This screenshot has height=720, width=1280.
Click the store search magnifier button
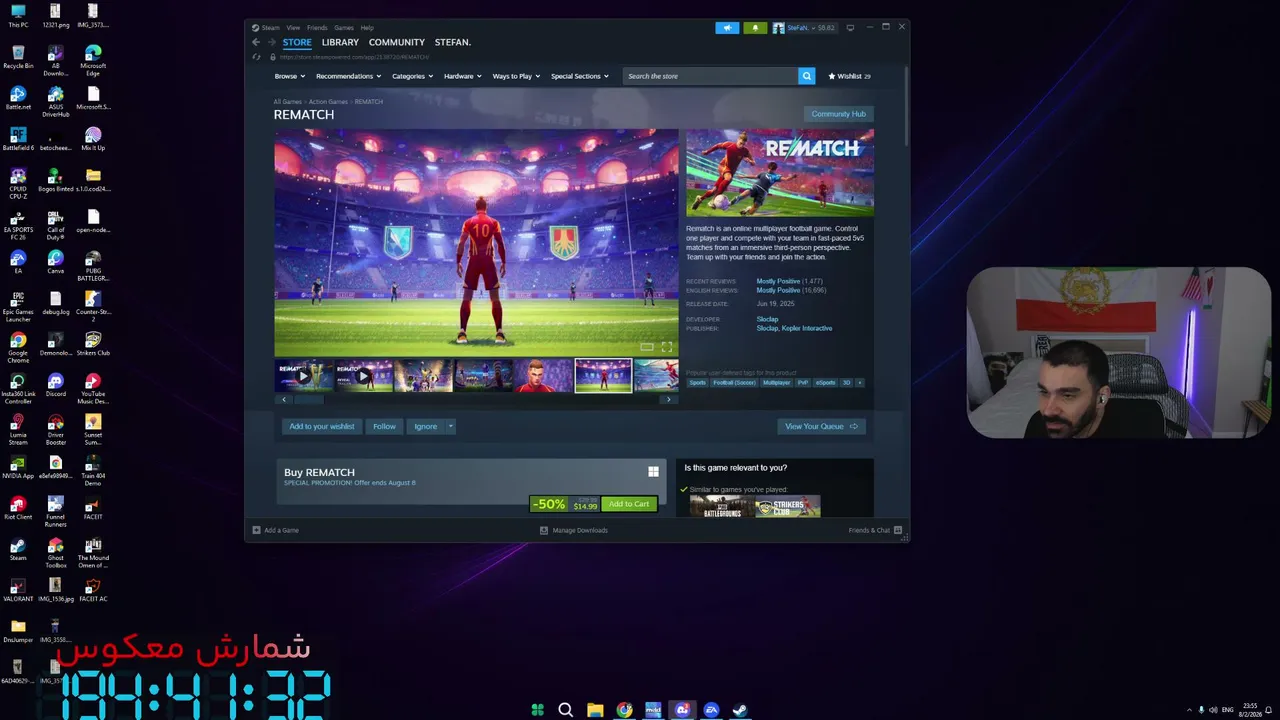click(x=806, y=76)
